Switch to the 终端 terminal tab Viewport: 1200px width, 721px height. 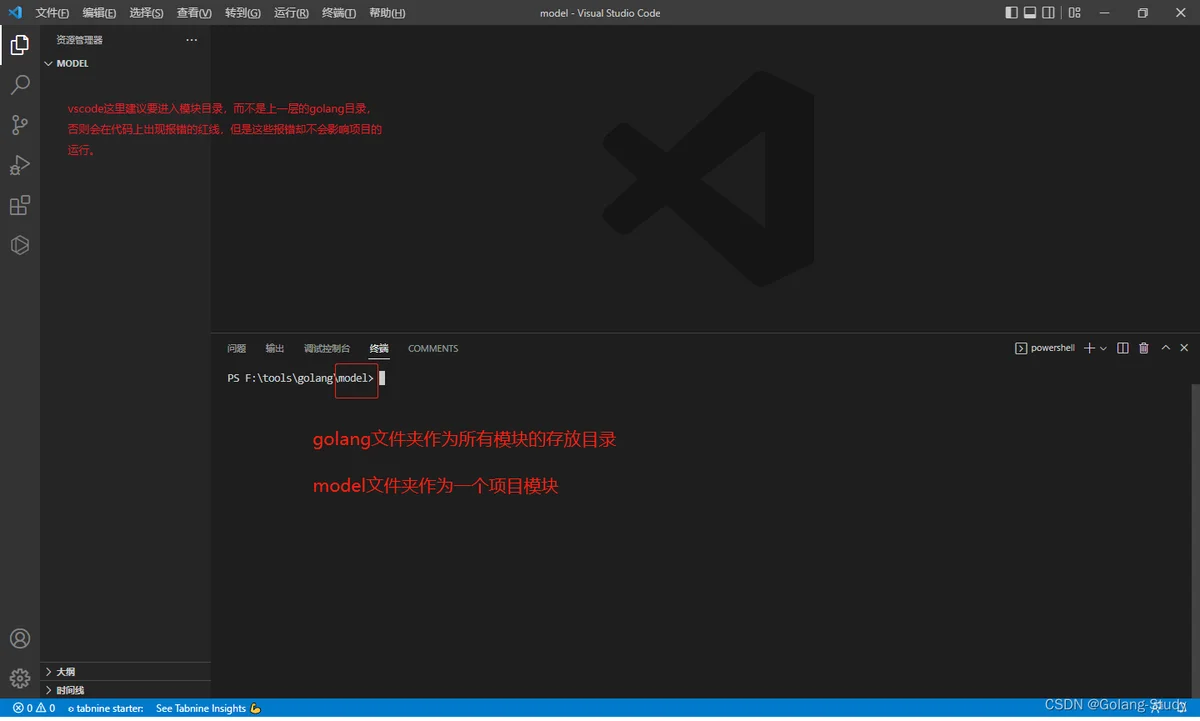[379, 348]
